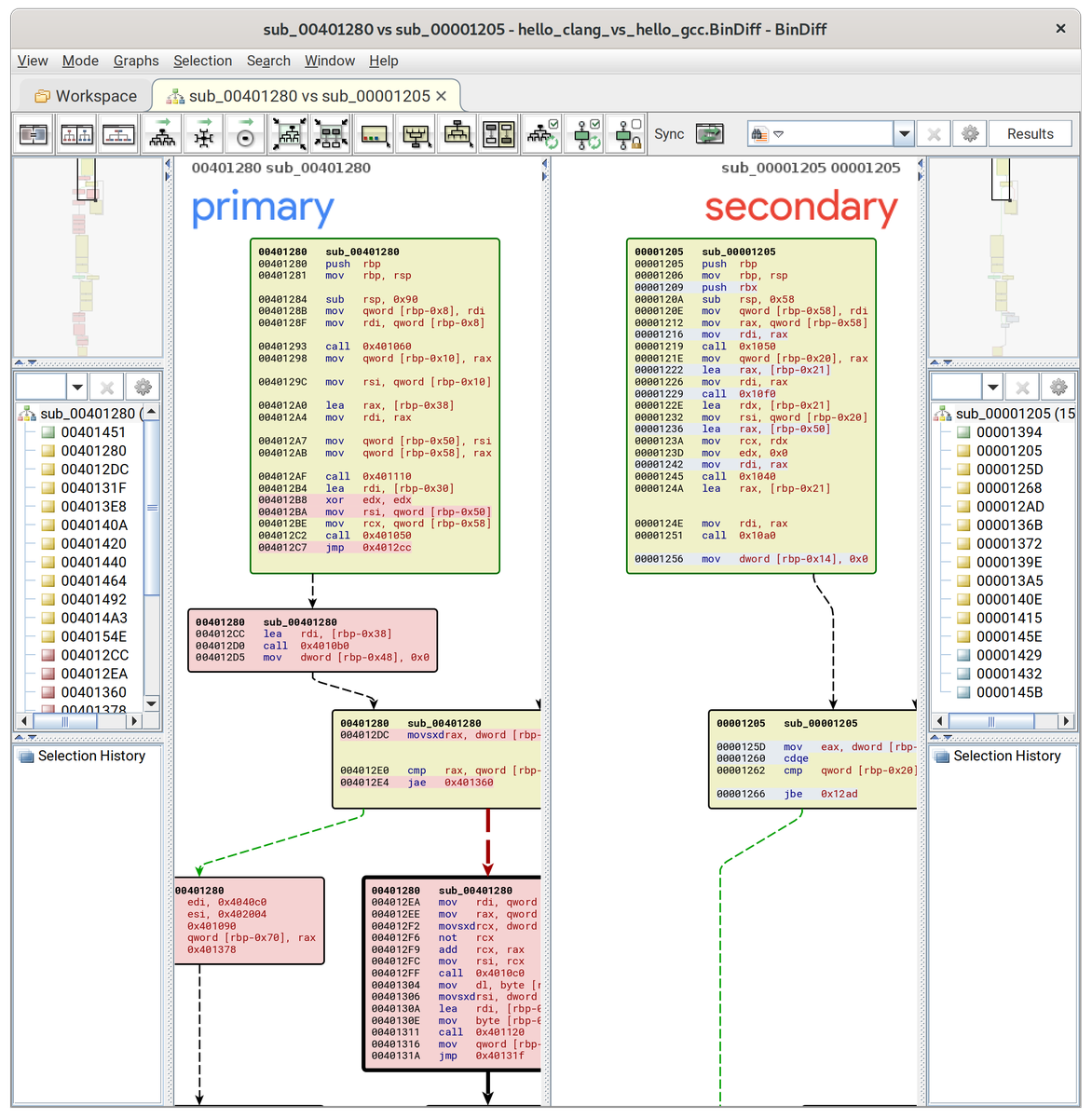Toggle graph synchronization with Sync icon
Screen dimensions: 1092x1118
click(x=710, y=133)
